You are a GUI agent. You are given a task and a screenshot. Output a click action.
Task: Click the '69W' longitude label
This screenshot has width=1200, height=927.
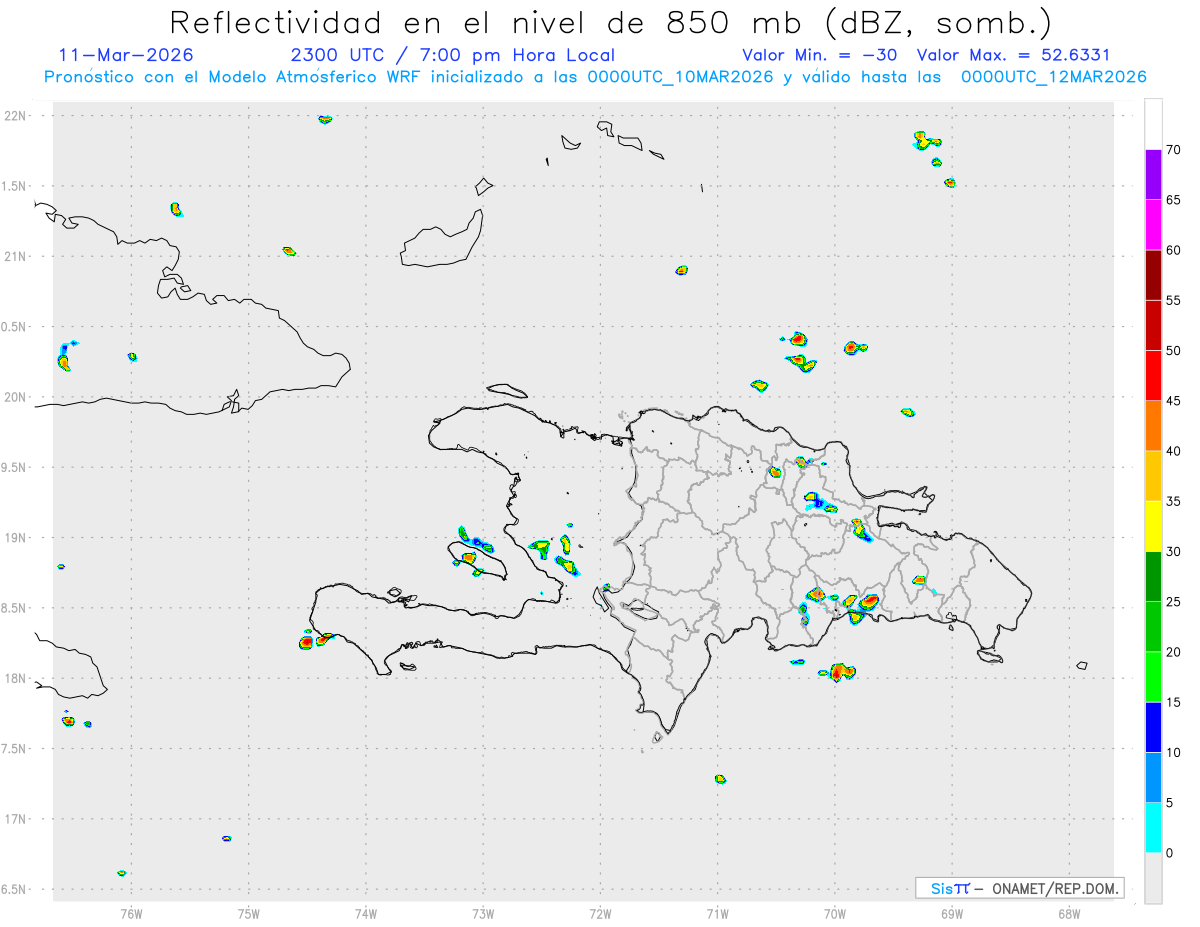coord(952,913)
